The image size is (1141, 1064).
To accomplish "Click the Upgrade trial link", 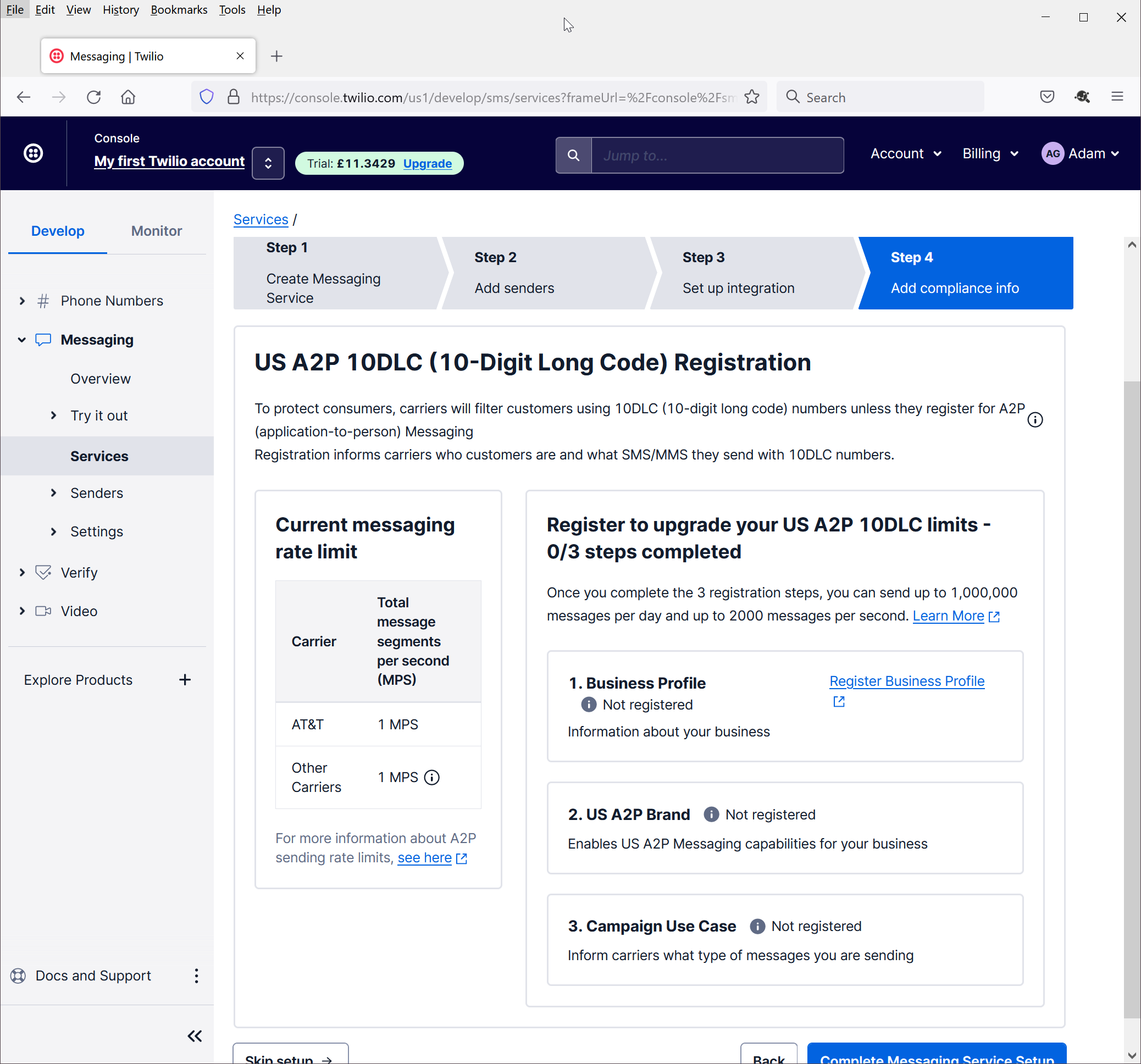I will pyautogui.click(x=427, y=164).
